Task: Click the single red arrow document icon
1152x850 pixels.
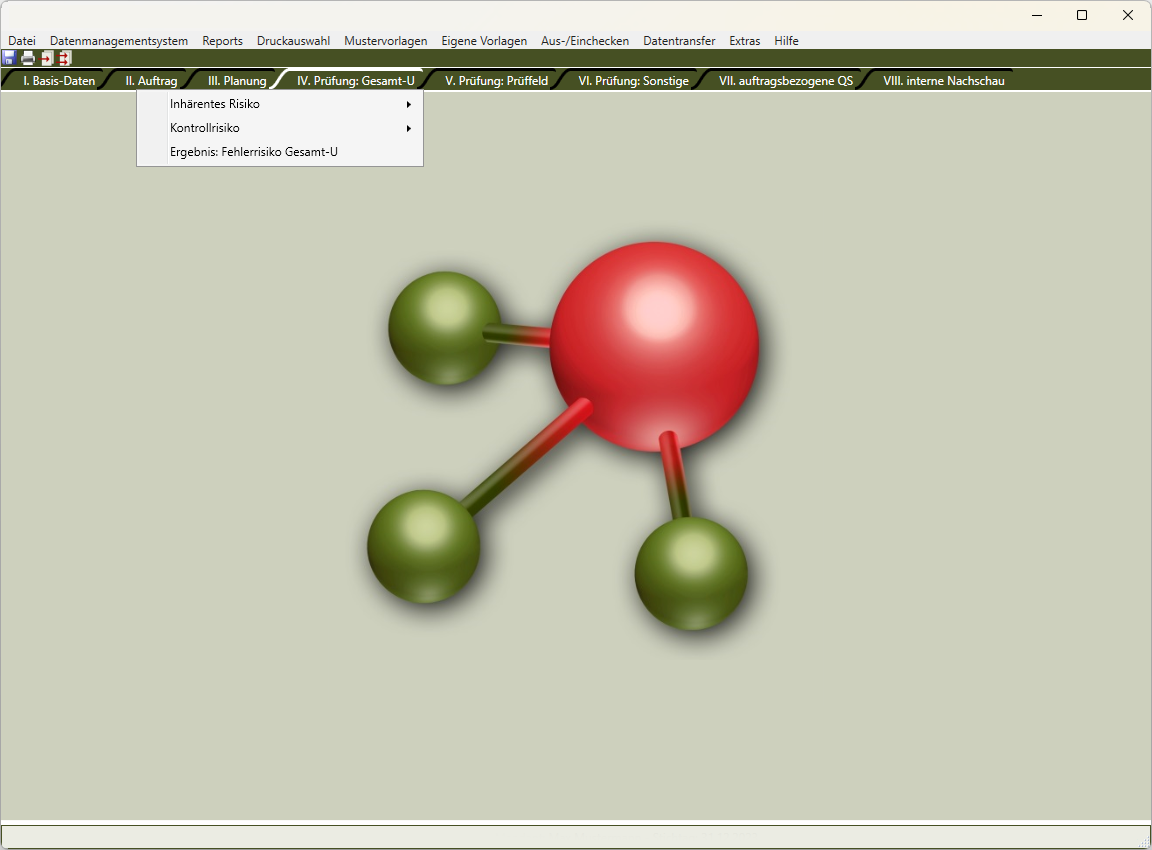Action: (47, 58)
